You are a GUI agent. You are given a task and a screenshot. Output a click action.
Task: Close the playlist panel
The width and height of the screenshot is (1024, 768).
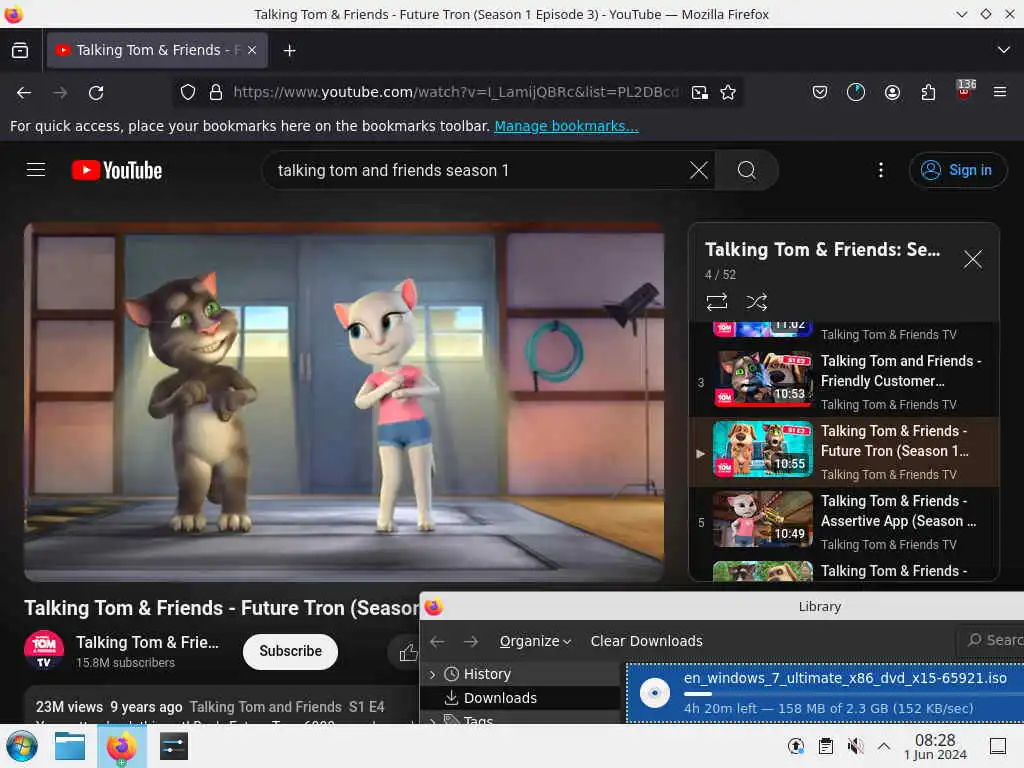point(972,259)
